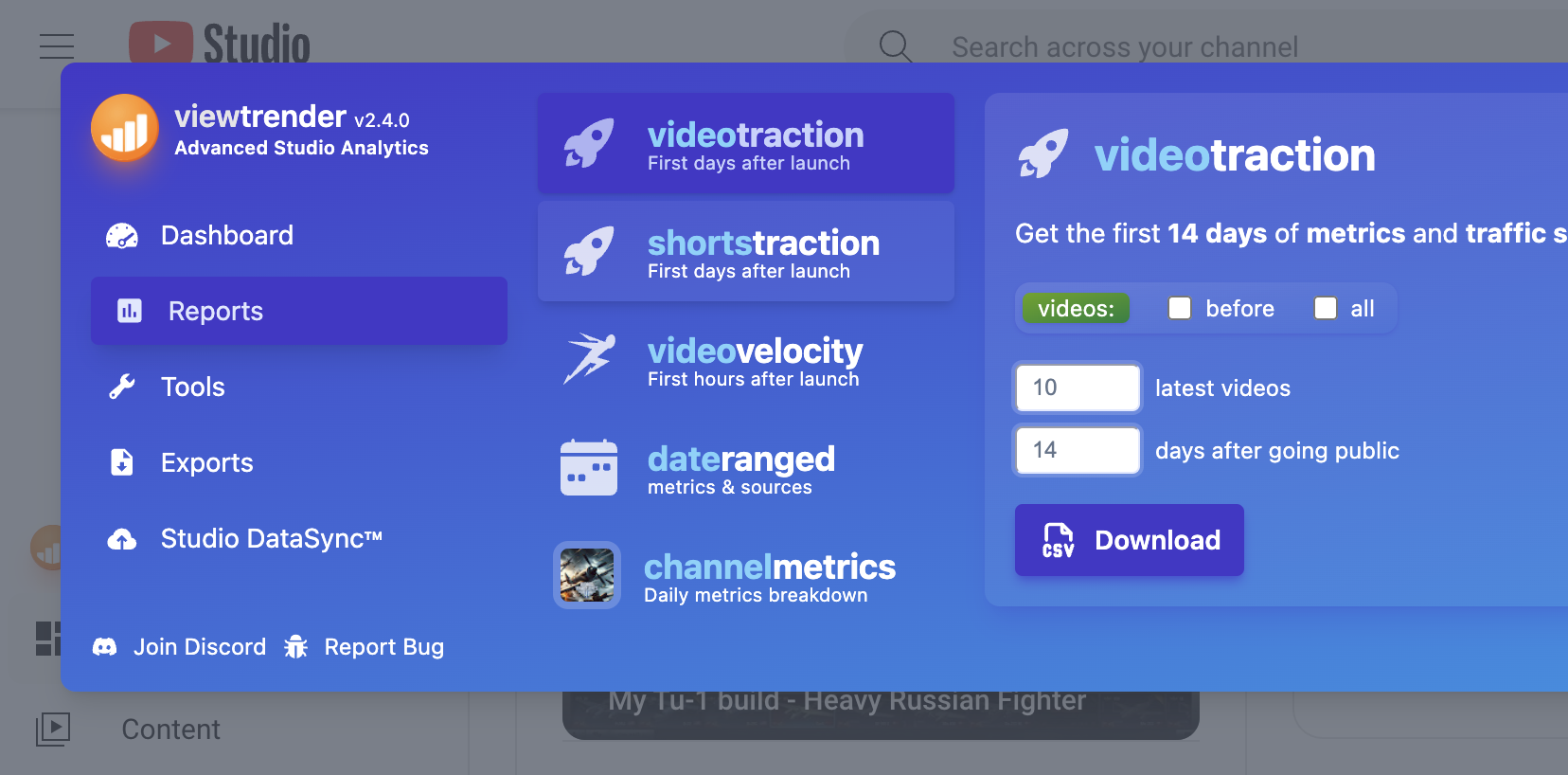Click the Dashboard gauge icon
Viewport: 1568px width, 775px height.
pos(122,235)
